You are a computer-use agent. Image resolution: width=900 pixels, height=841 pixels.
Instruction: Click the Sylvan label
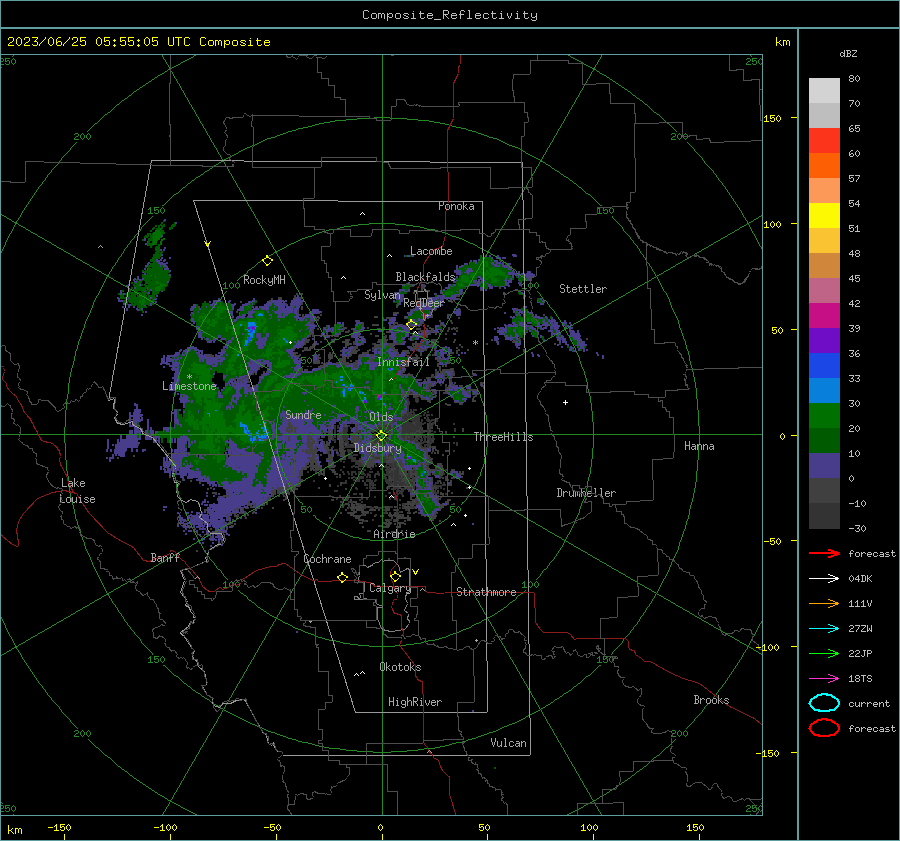(382, 296)
